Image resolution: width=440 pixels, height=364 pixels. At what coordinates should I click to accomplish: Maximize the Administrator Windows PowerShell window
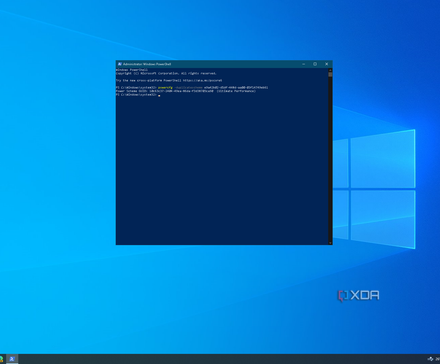(315, 64)
